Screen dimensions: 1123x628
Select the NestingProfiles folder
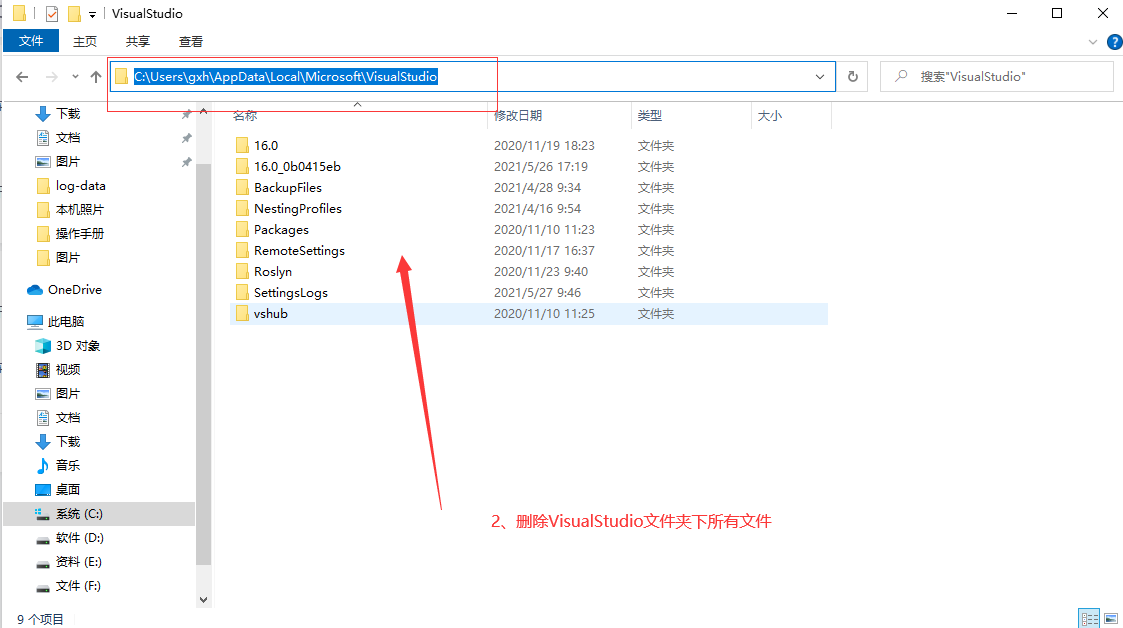(298, 208)
